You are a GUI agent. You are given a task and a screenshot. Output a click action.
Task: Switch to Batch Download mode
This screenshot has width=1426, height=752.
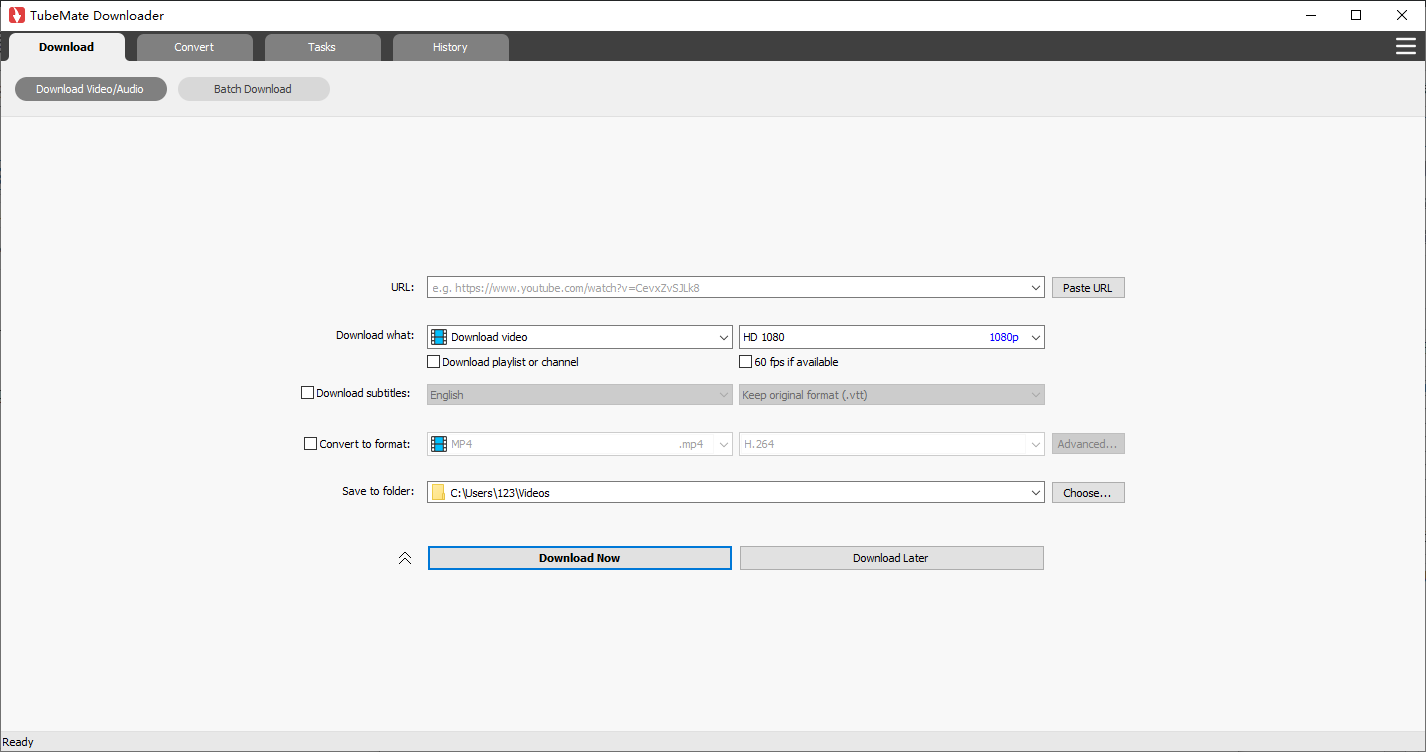pyautogui.click(x=253, y=89)
